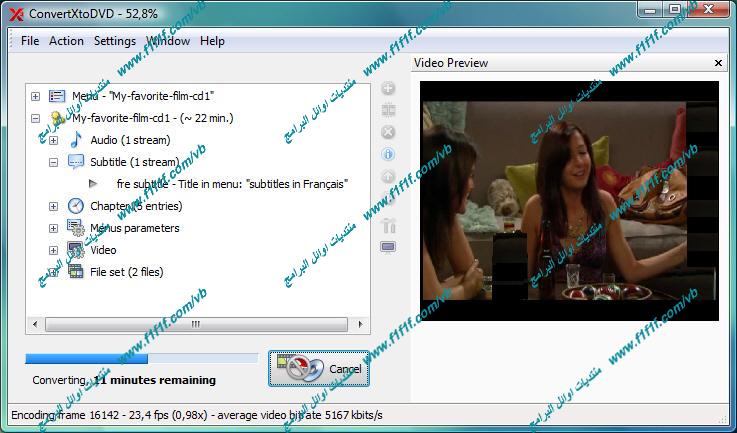Screen dimensions: 737x433
Task: Select the fre subtitle tree entry
Action: click(x=231, y=184)
